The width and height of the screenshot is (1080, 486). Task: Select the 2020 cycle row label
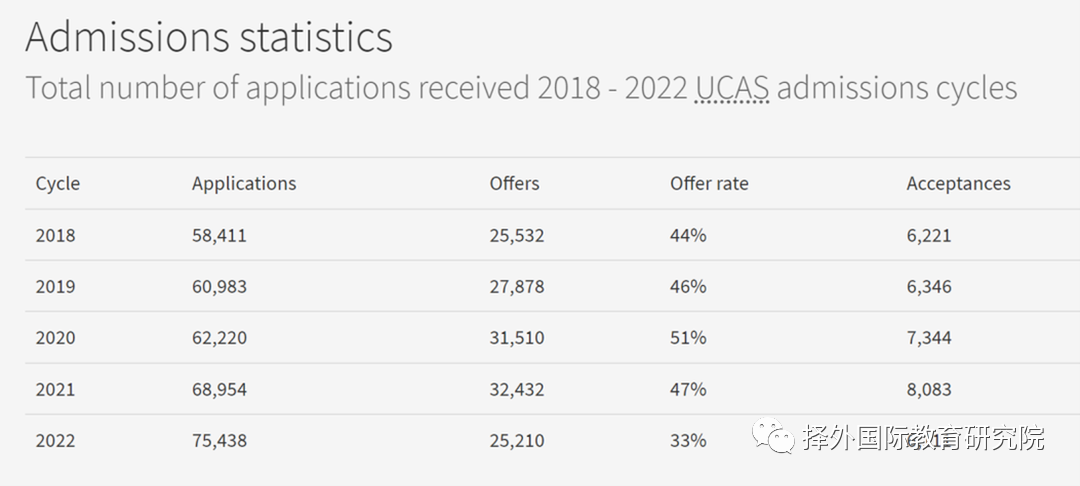click(56, 338)
